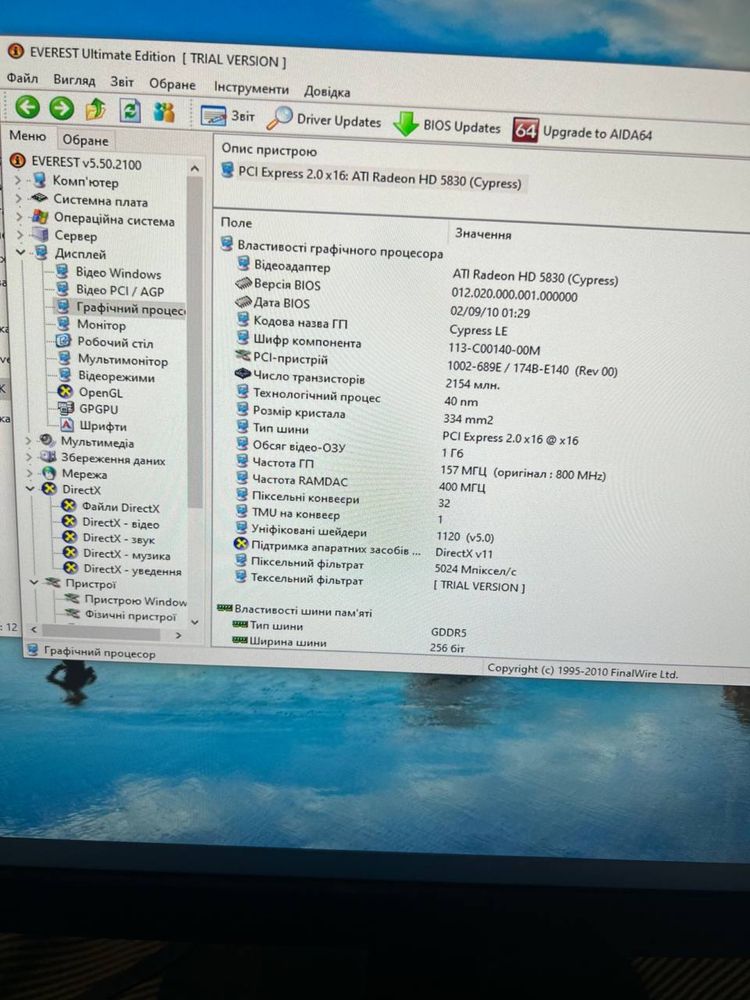Click the OpenGL icon in the tree

[x=65, y=392]
